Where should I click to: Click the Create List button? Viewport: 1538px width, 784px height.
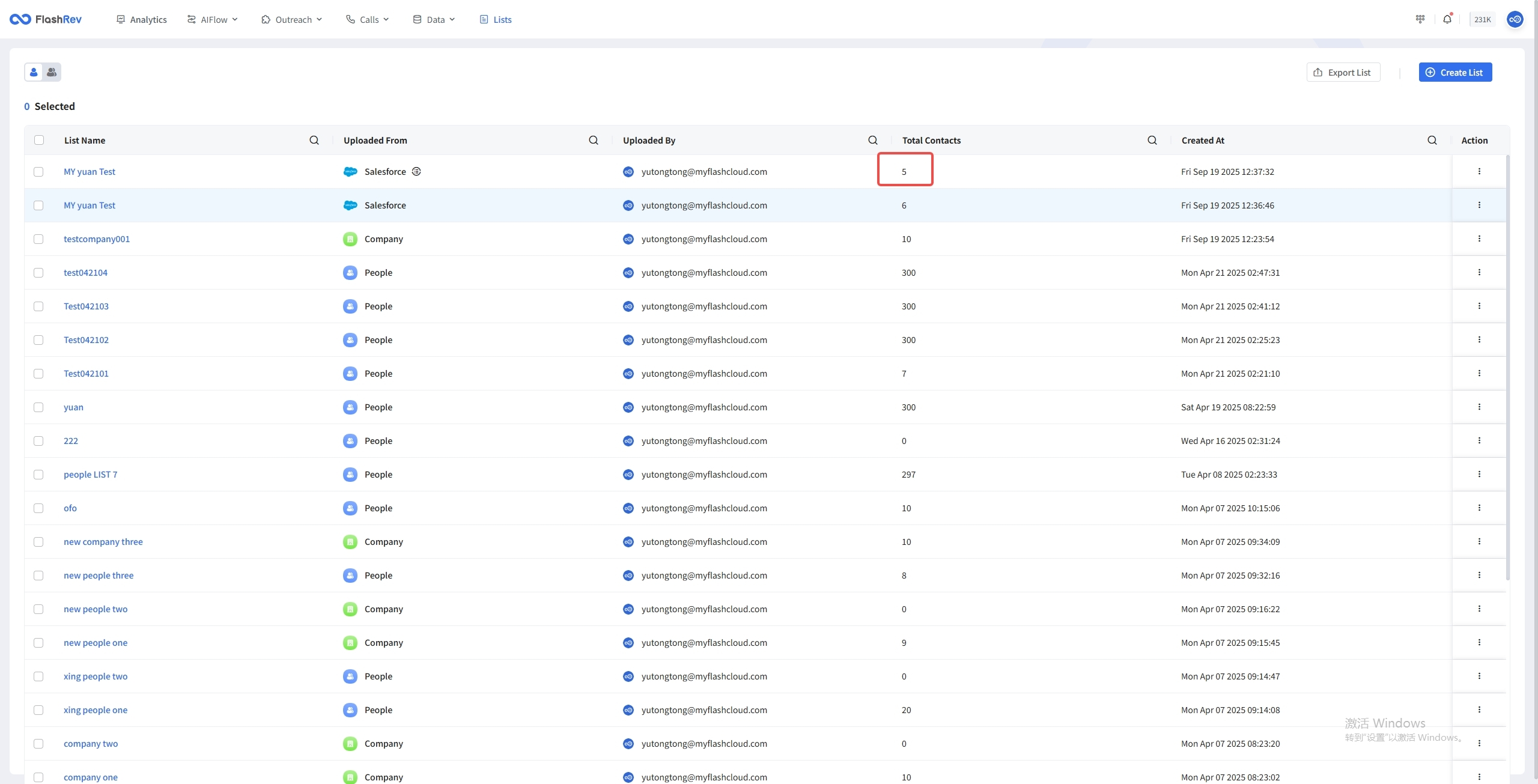point(1454,72)
